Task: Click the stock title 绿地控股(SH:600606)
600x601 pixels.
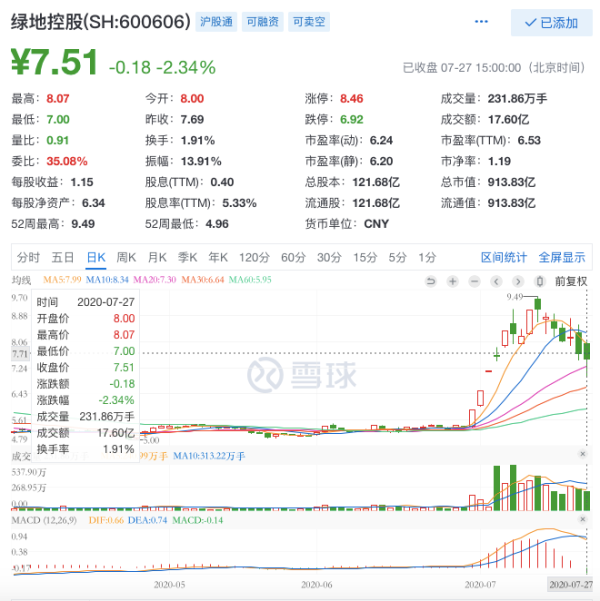Action: click(x=101, y=21)
